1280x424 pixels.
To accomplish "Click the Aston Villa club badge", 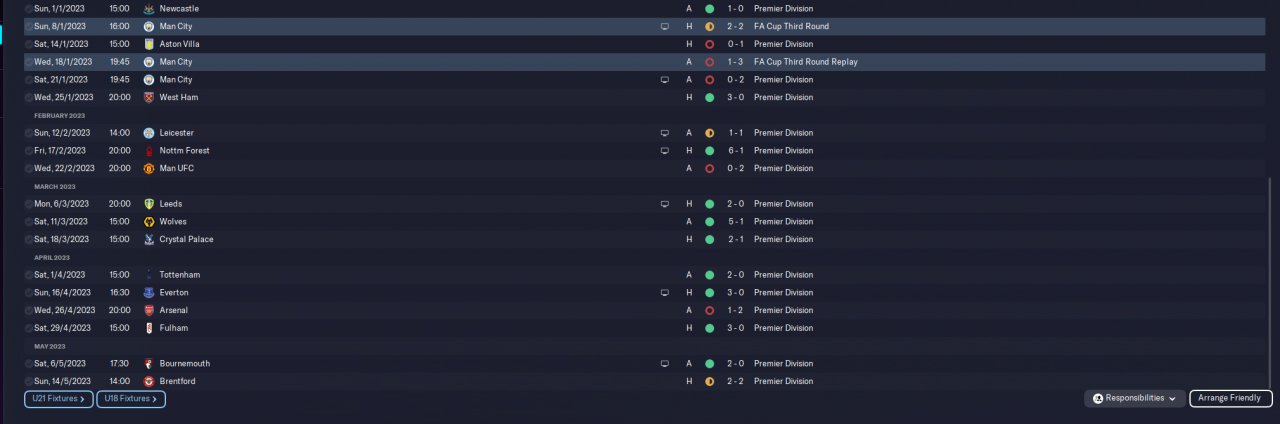I will pos(148,44).
